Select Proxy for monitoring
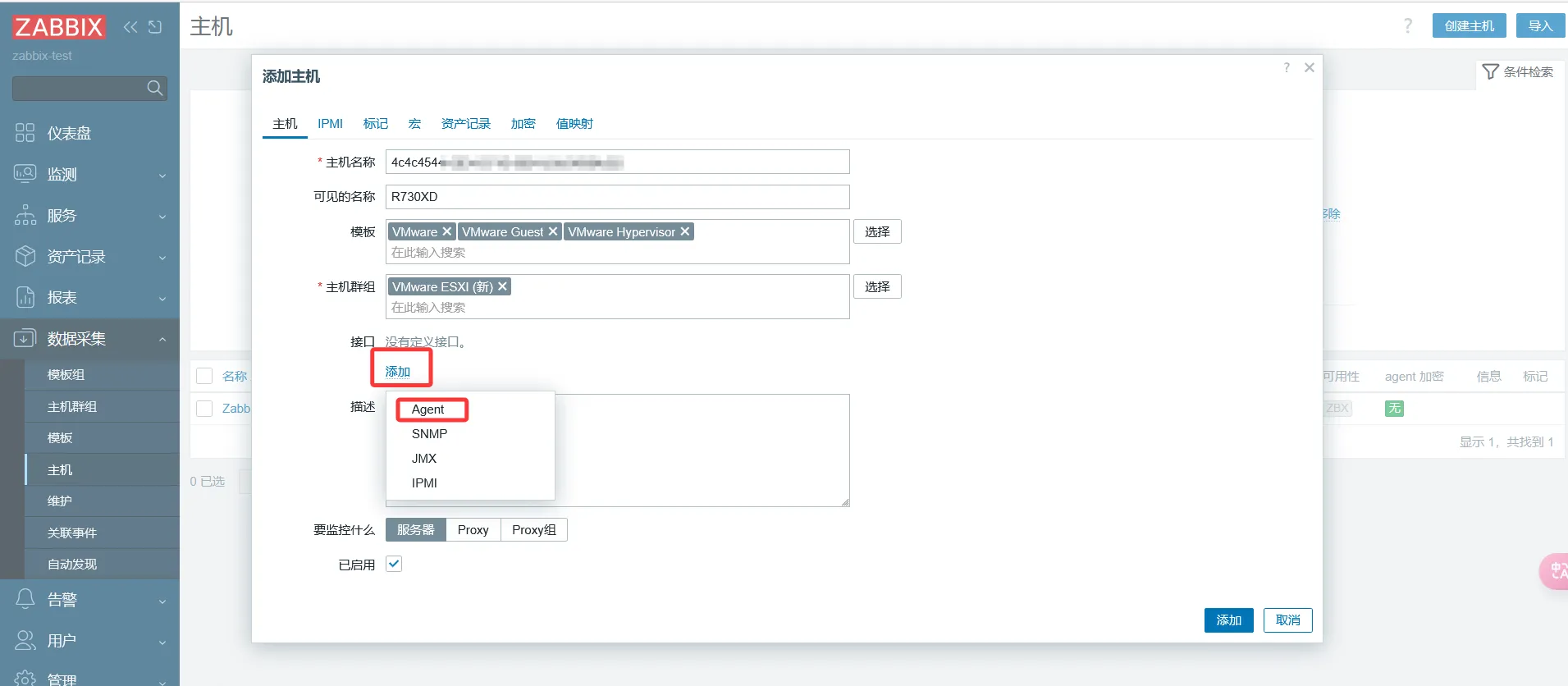The image size is (1568, 686). click(x=473, y=529)
